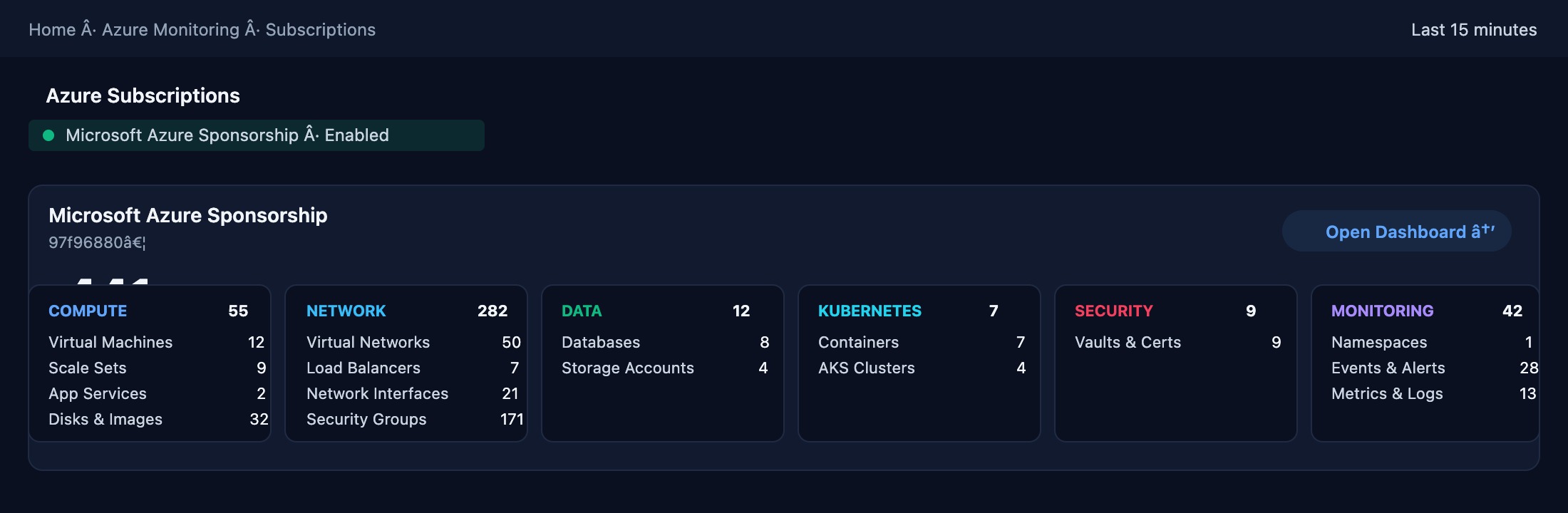The height and width of the screenshot is (513, 1568).
Task: Select the Subscriptions breadcrumb
Action: click(x=321, y=30)
